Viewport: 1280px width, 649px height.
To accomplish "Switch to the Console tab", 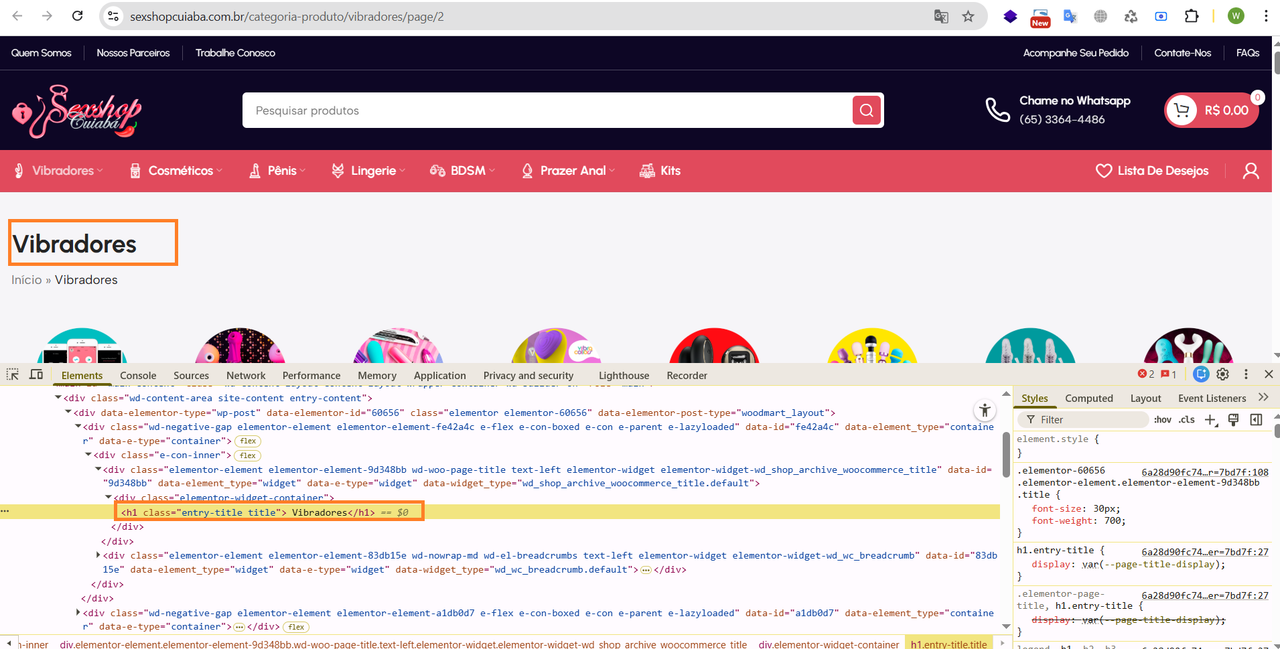I will (x=138, y=376).
